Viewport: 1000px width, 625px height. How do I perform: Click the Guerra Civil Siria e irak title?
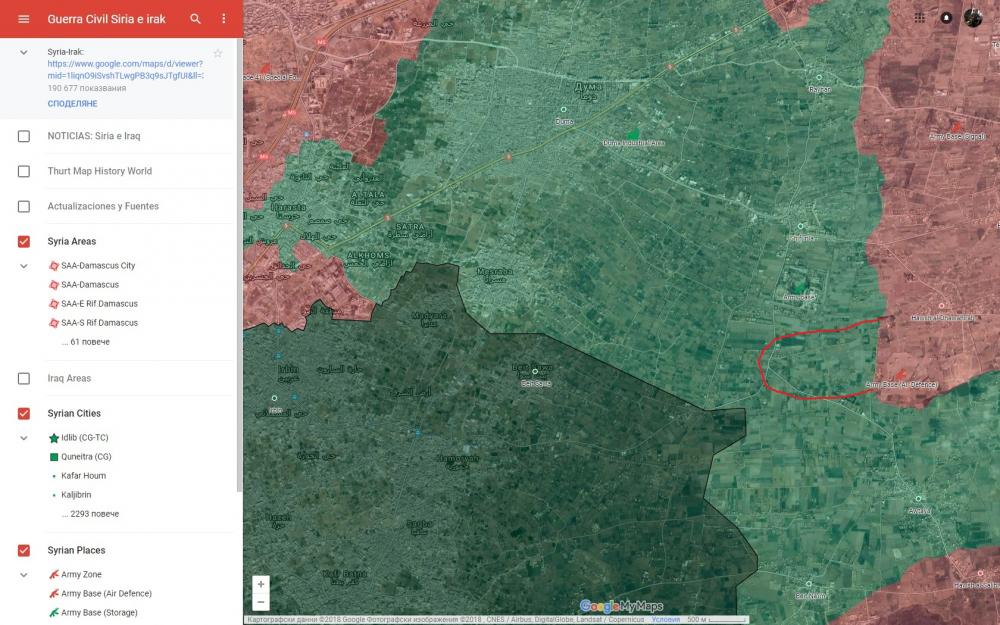[107, 19]
